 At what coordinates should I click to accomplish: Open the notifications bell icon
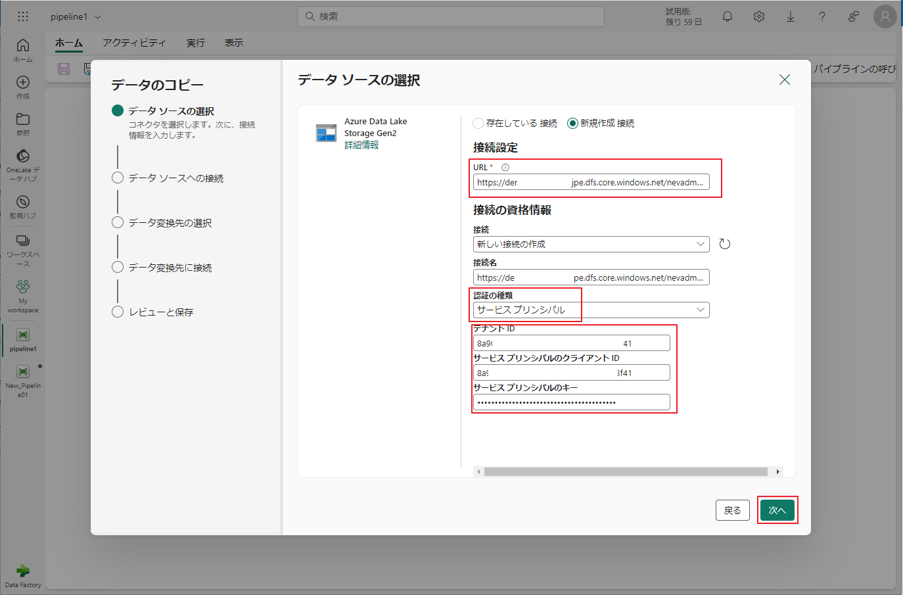click(727, 17)
